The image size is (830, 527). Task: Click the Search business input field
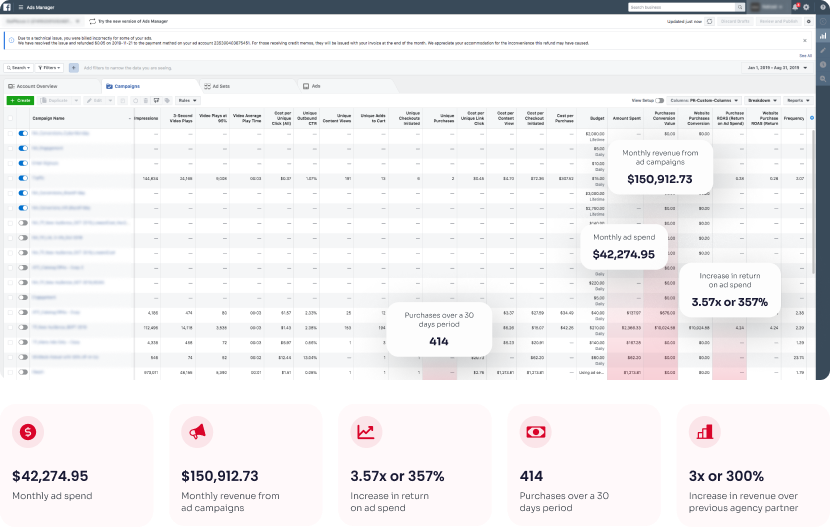[x=683, y=7]
